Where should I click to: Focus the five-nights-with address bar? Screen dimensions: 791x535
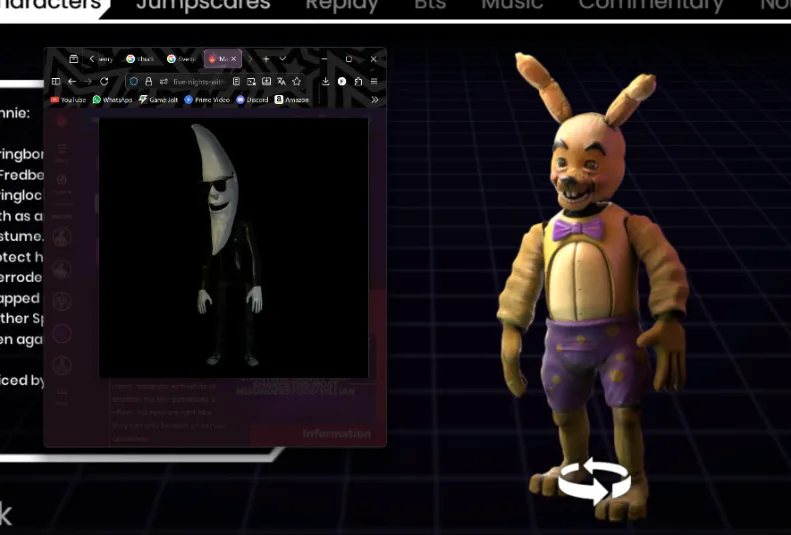pyautogui.click(x=199, y=82)
